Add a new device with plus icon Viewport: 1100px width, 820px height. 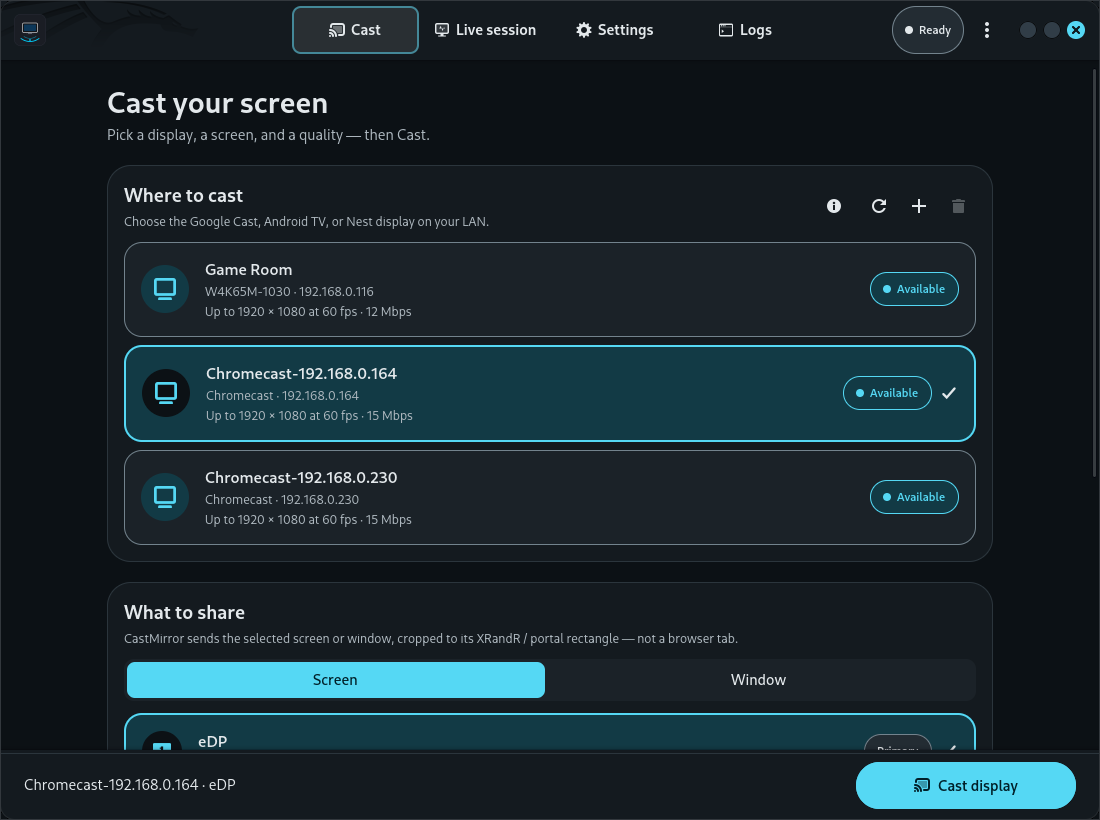pos(918,206)
